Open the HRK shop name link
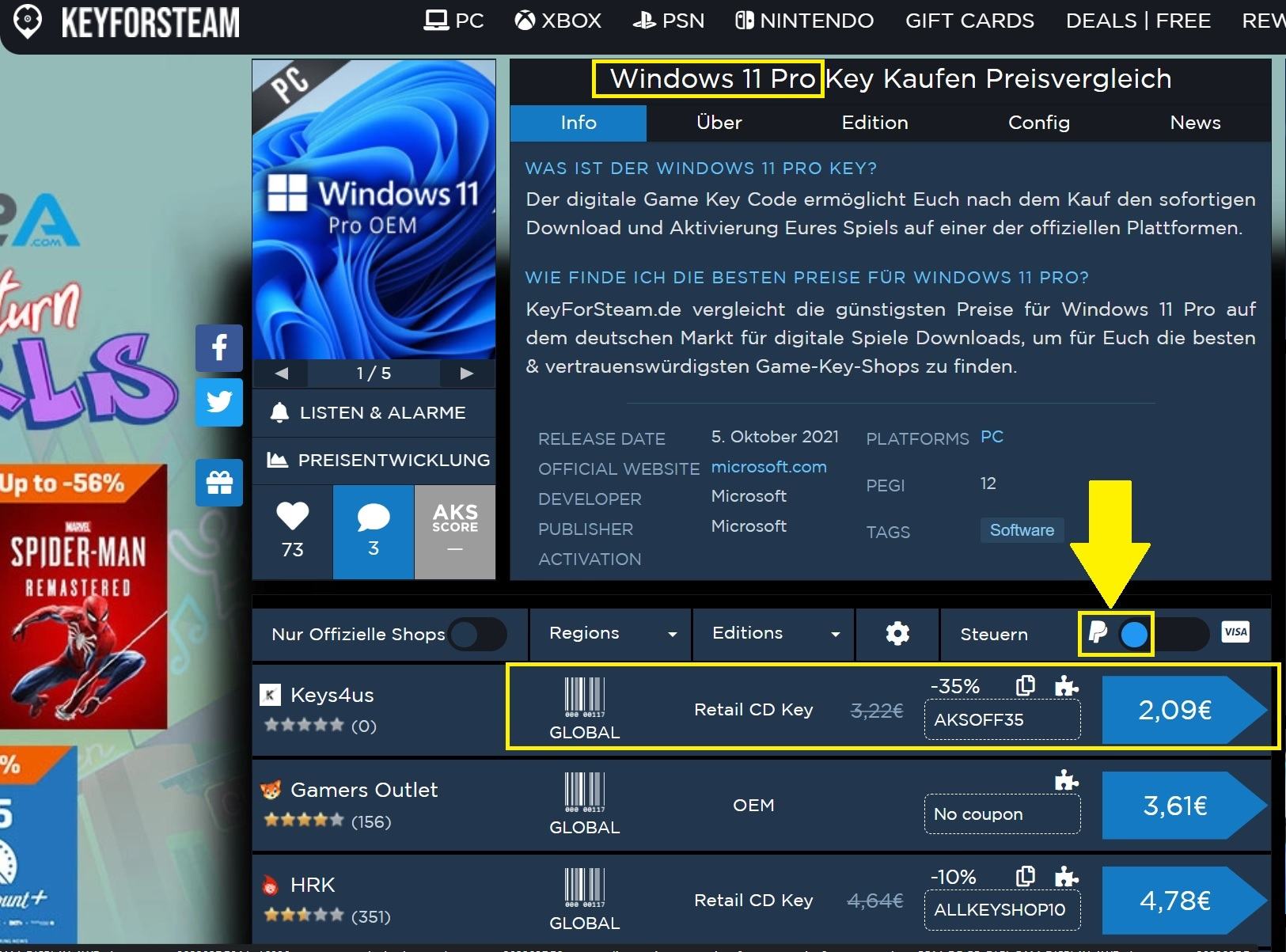The width and height of the screenshot is (1286, 952). 313,885
